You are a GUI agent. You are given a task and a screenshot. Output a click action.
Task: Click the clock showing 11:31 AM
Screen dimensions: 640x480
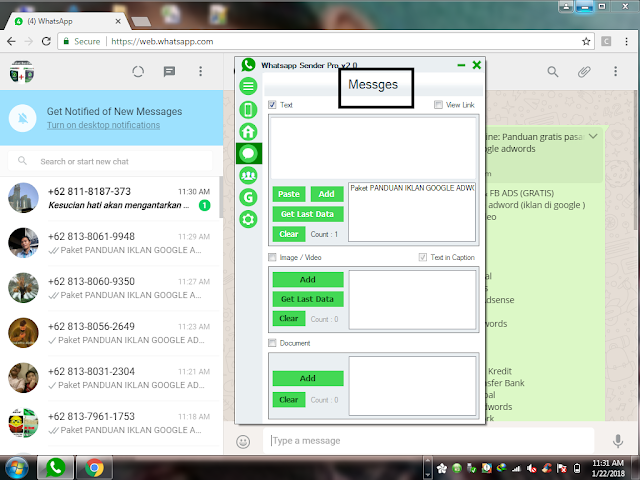pos(608,463)
